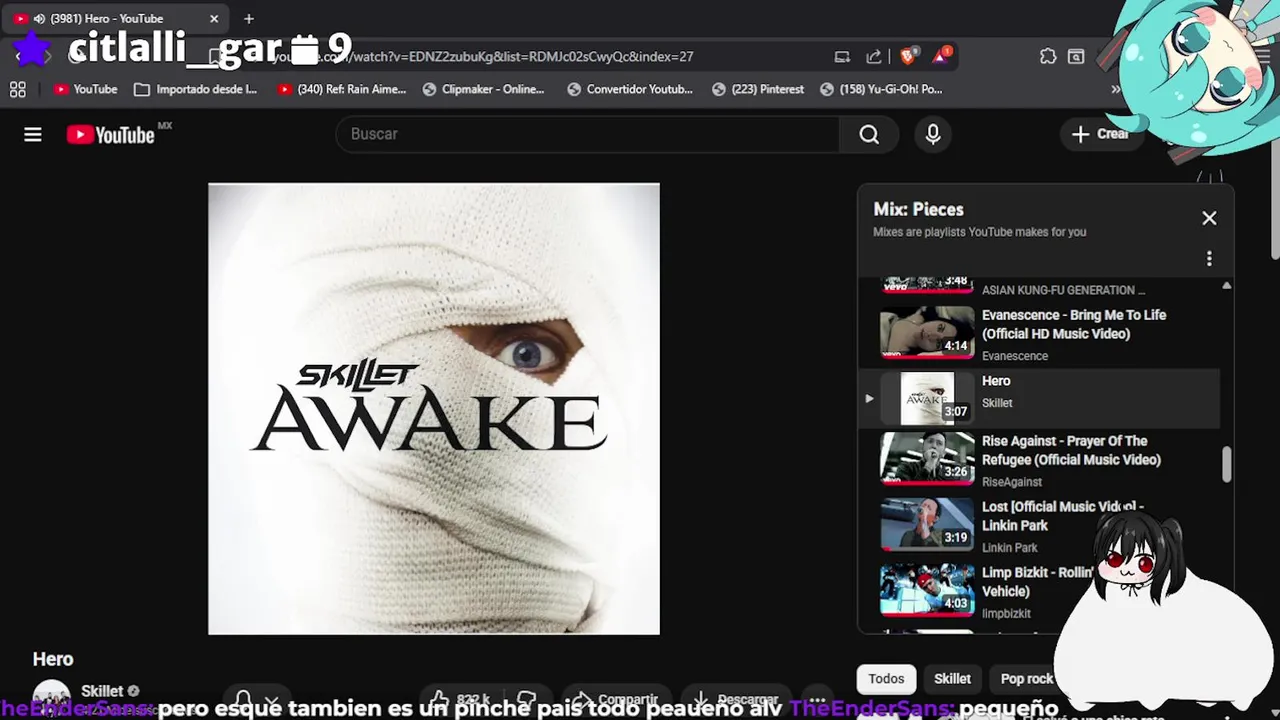Open the (223) Pinterest bookmark
The image size is (1280, 720).
pyautogui.click(x=758, y=89)
